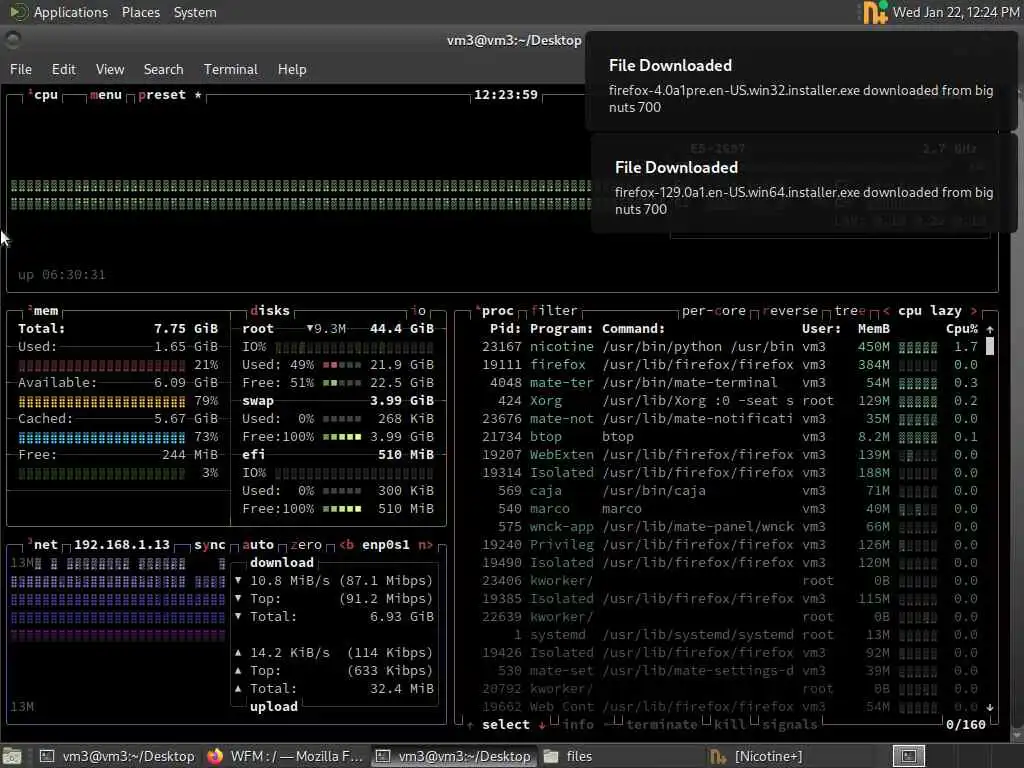Toggle tree view in proc box

tap(850, 311)
